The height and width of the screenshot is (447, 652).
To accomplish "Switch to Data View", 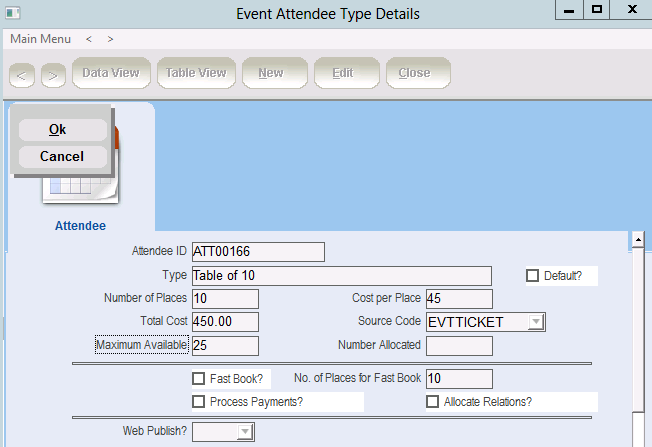I will [x=111, y=73].
